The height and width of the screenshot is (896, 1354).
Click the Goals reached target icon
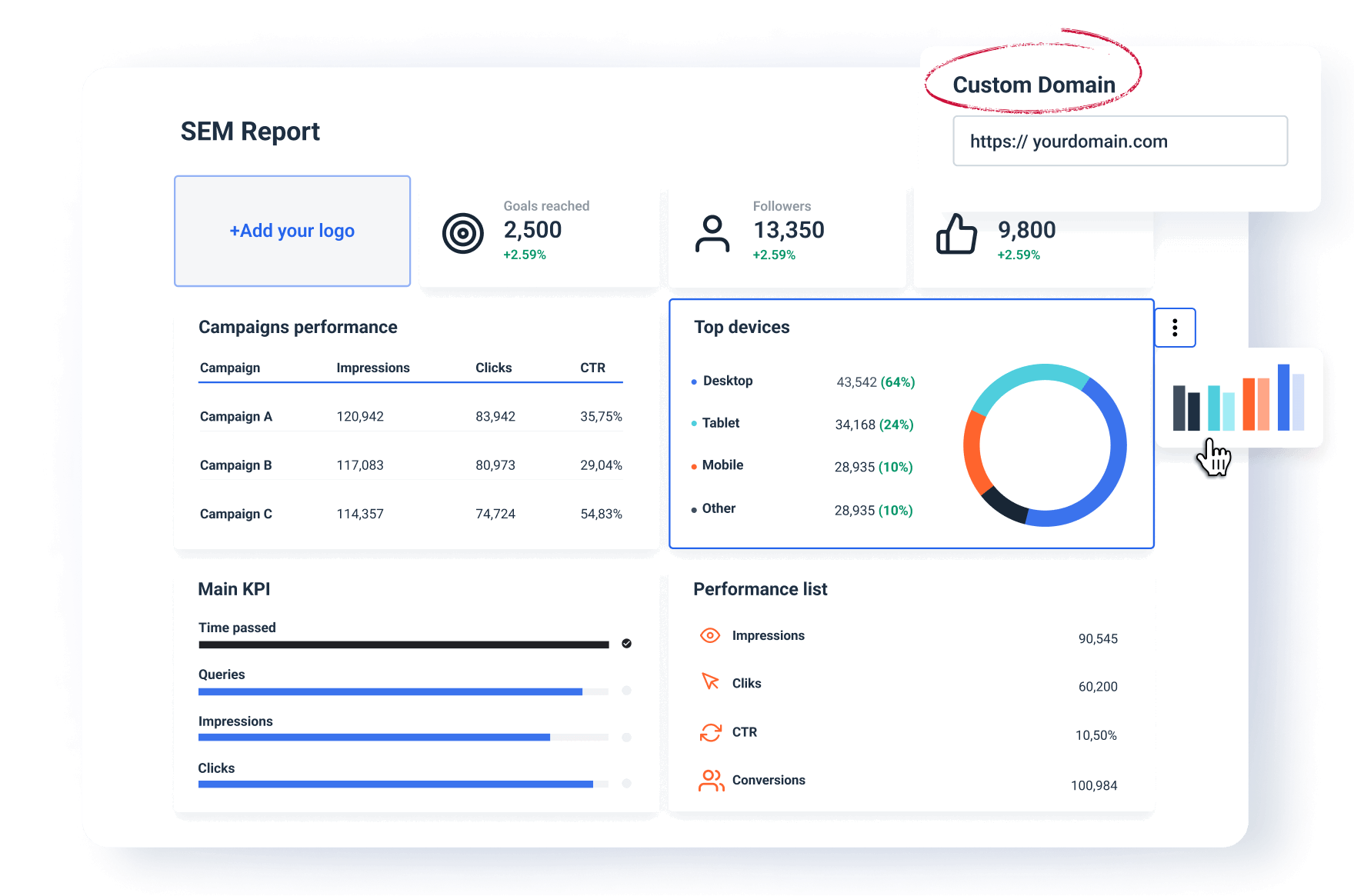[x=462, y=232]
